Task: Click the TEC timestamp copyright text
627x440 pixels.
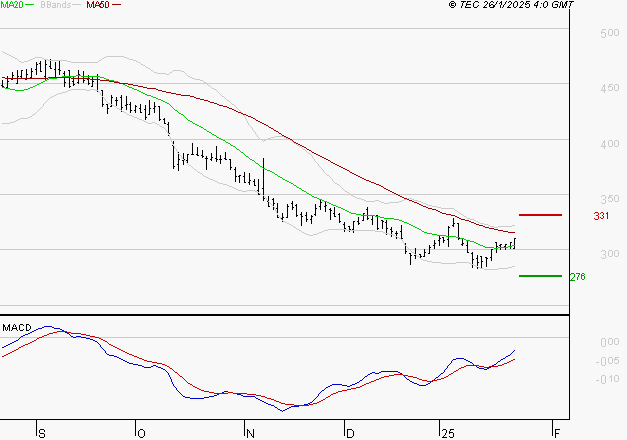Action: pyautogui.click(x=511, y=5)
